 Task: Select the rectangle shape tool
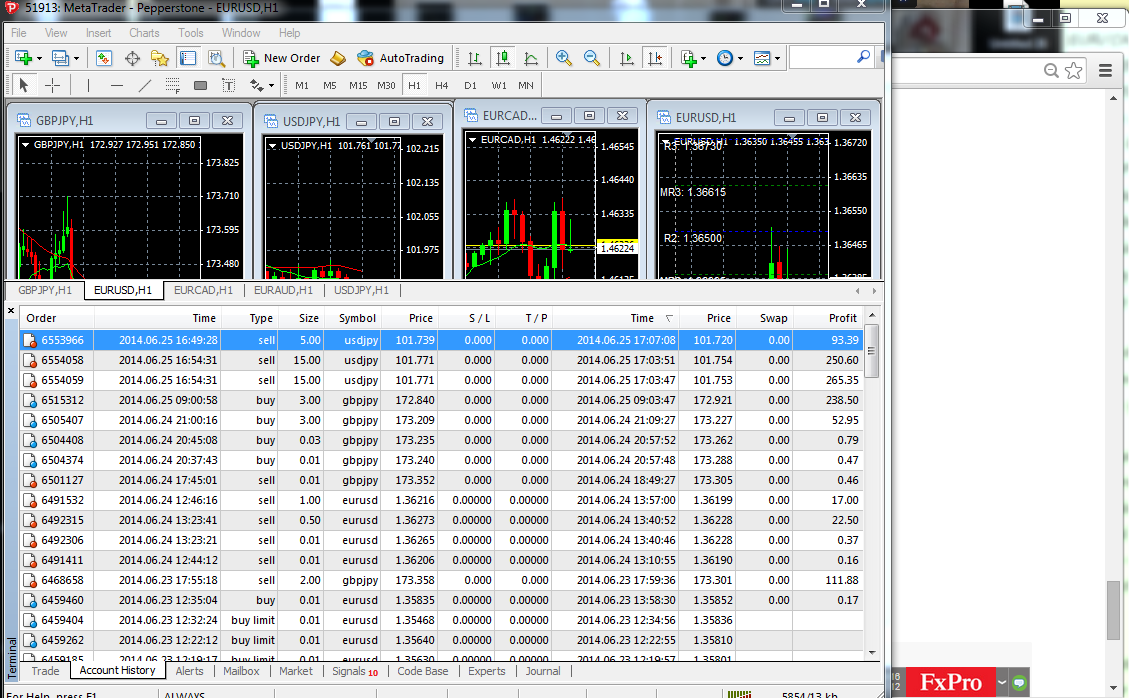click(201, 86)
